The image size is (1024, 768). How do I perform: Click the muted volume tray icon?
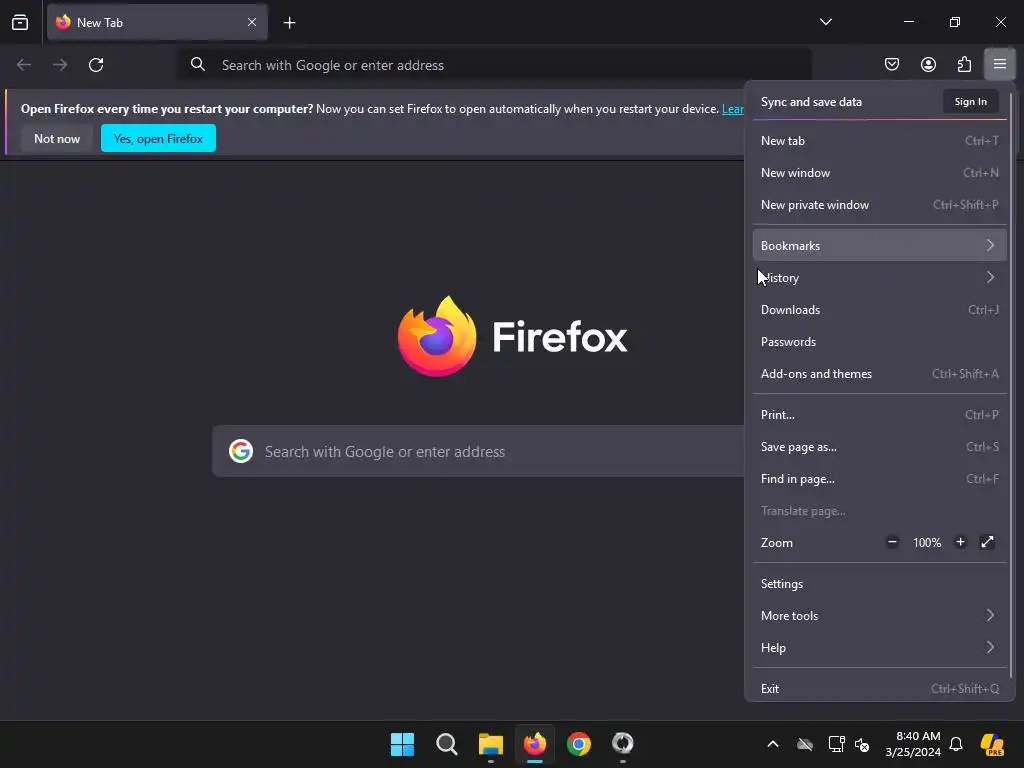[x=862, y=744]
